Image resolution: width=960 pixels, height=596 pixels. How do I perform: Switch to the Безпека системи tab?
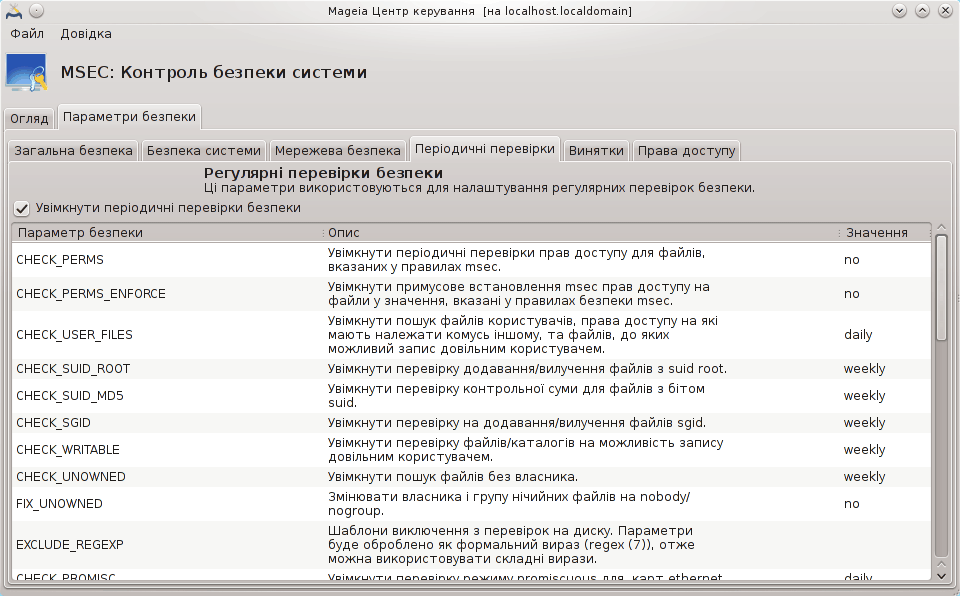click(x=204, y=151)
